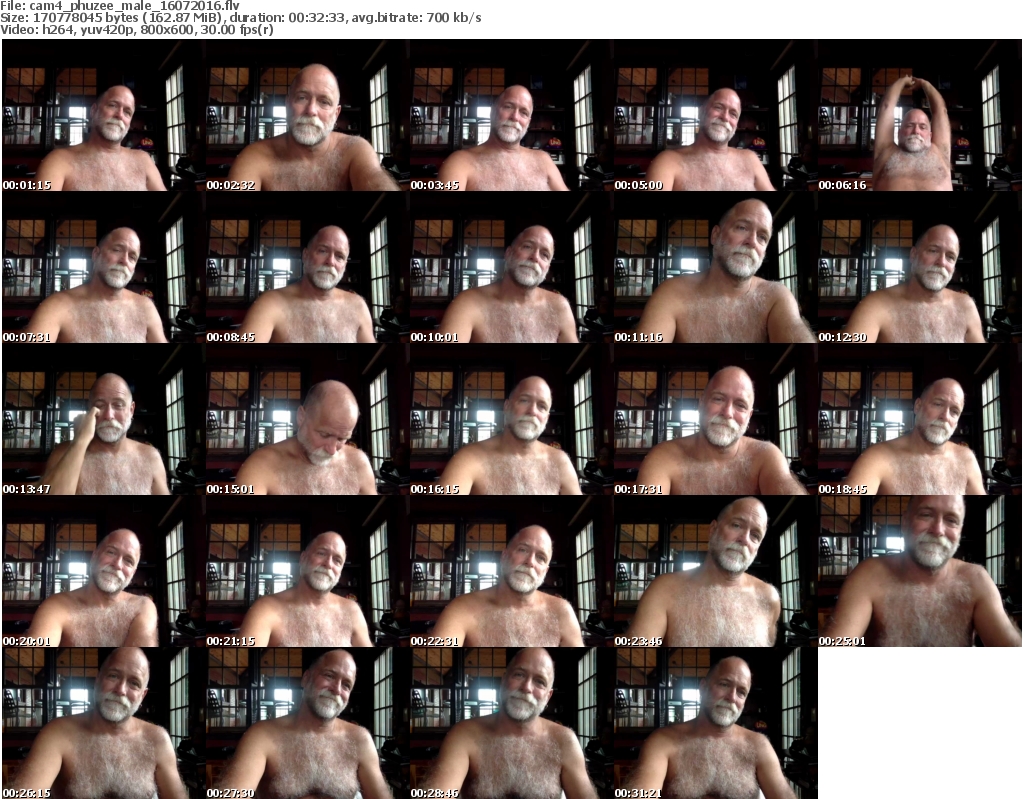1024x799 pixels.
Task: Click the file name cam4_phuzee_male_16072016.flv
Action: [x=134, y=6]
